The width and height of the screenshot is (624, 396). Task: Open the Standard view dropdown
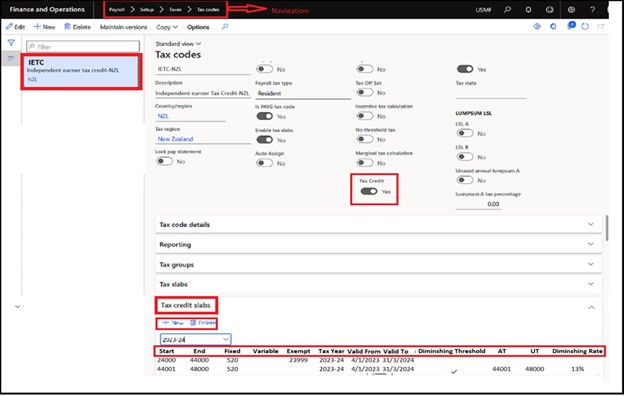pyautogui.click(x=178, y=43)
